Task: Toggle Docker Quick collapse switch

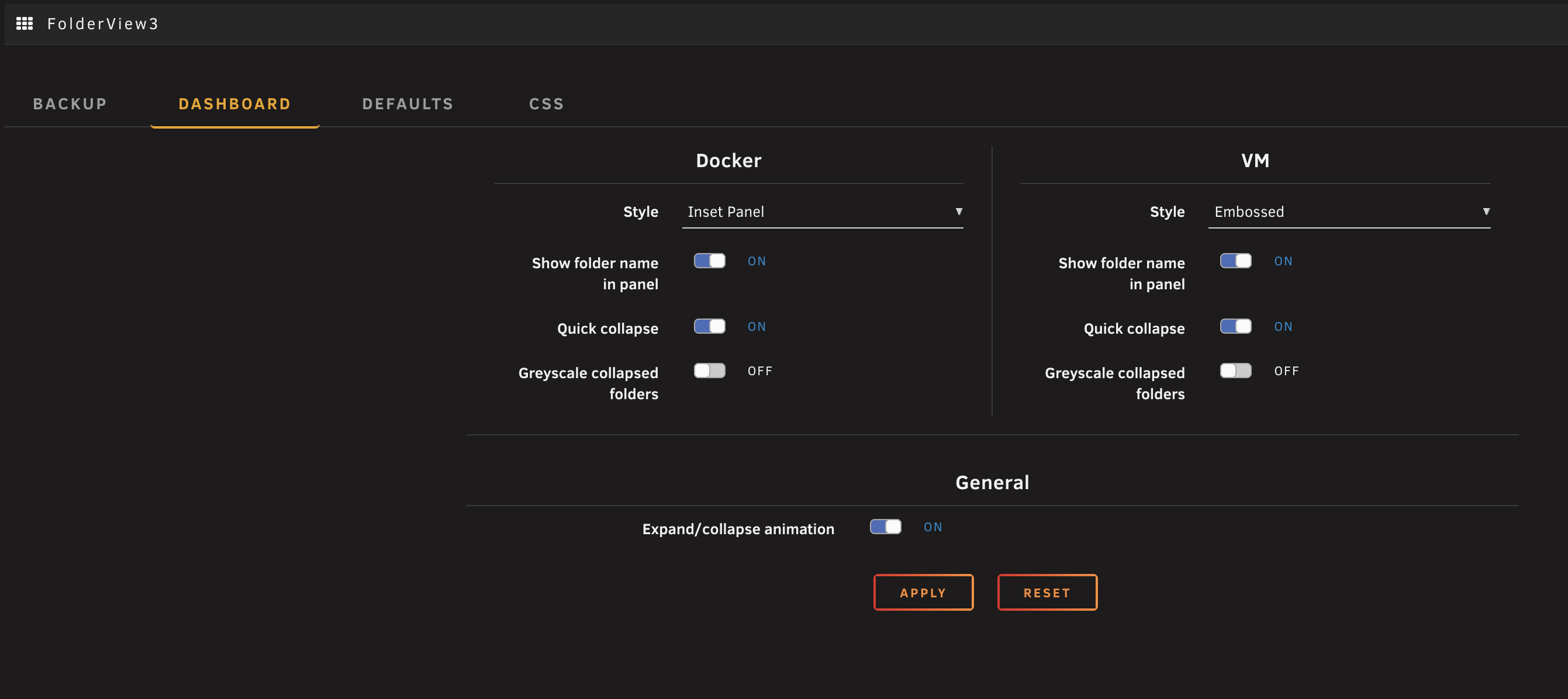Action: pos(710,327)
